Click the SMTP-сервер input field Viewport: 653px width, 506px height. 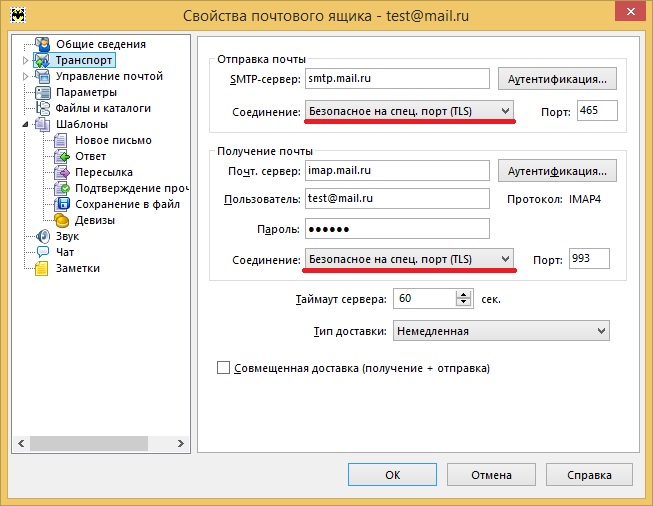coord(397,79)
